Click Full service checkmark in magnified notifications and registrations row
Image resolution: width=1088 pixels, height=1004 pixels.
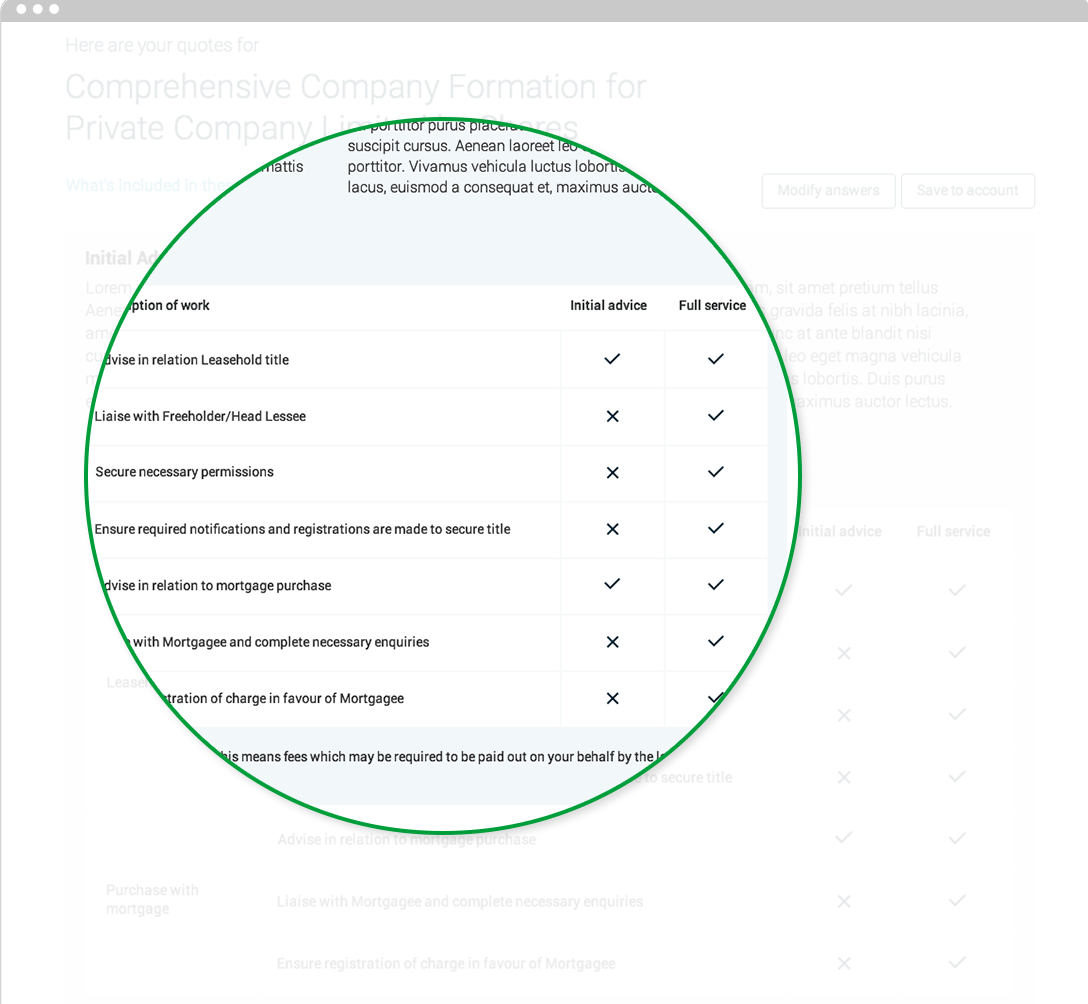[x=715, y=529]
